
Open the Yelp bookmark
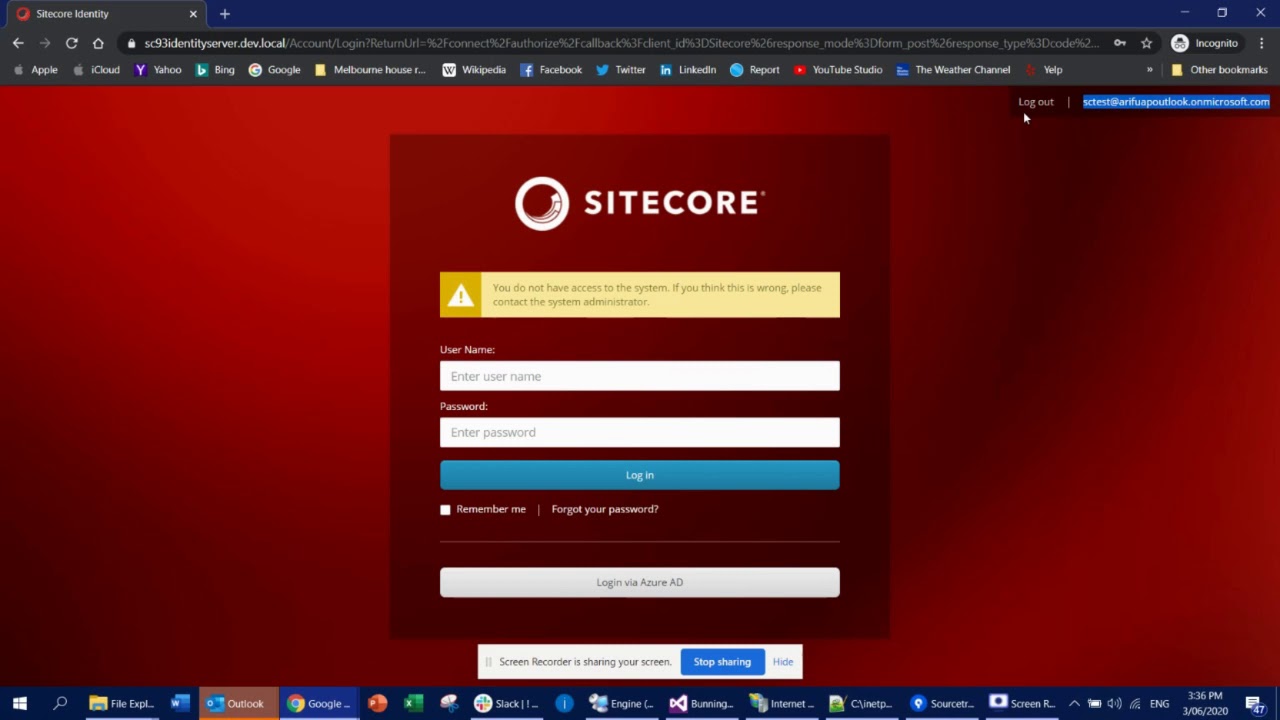tap(1043, 70)
